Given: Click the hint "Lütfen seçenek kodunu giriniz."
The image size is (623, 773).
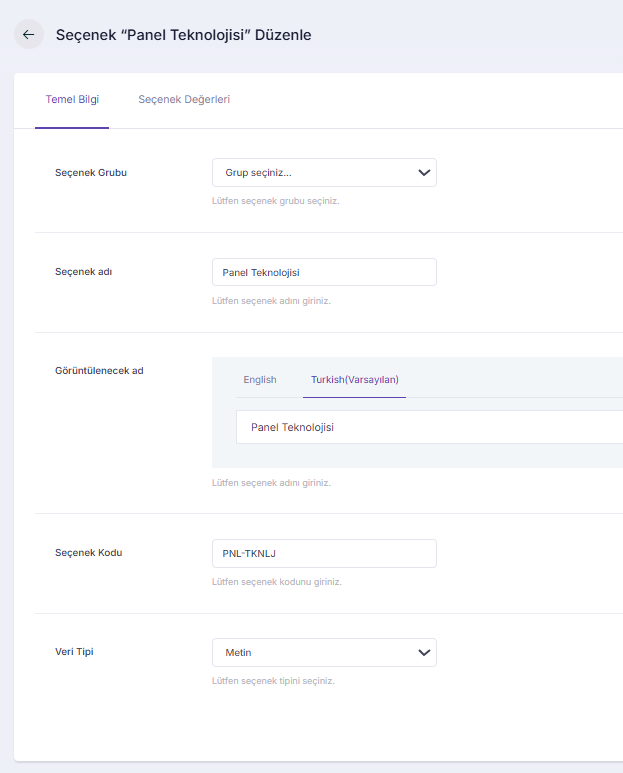Looking at the screenshot, I should (x=277, y=582).
